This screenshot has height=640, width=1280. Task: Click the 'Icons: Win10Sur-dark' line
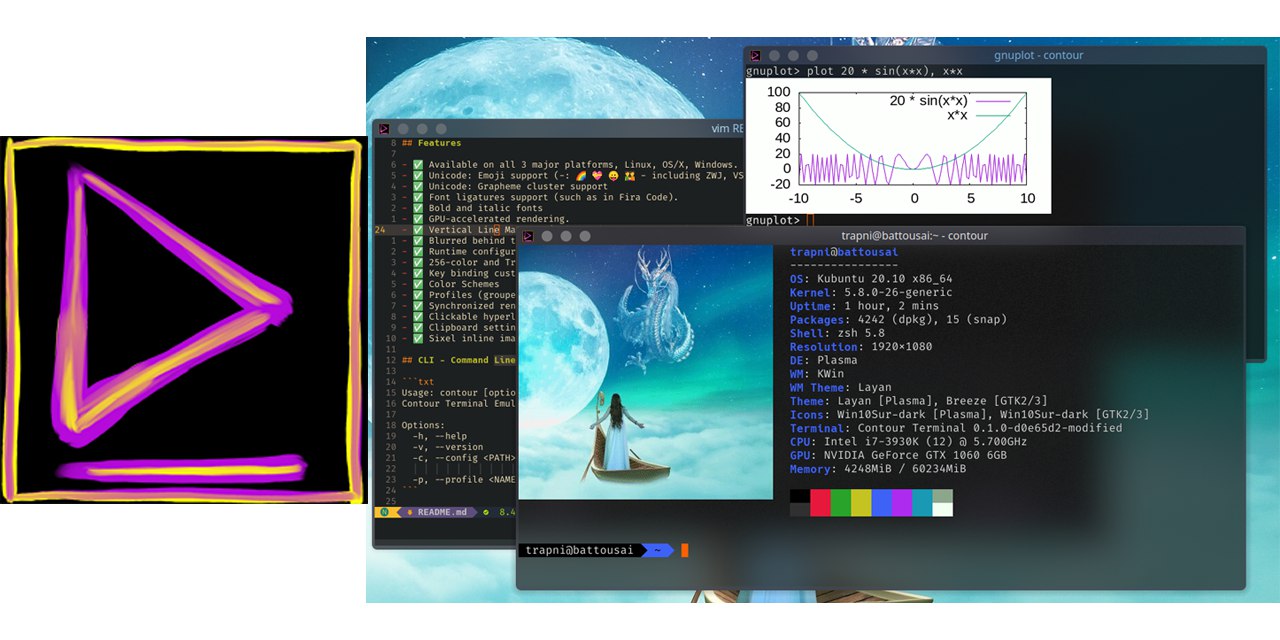tap(969, 414)
